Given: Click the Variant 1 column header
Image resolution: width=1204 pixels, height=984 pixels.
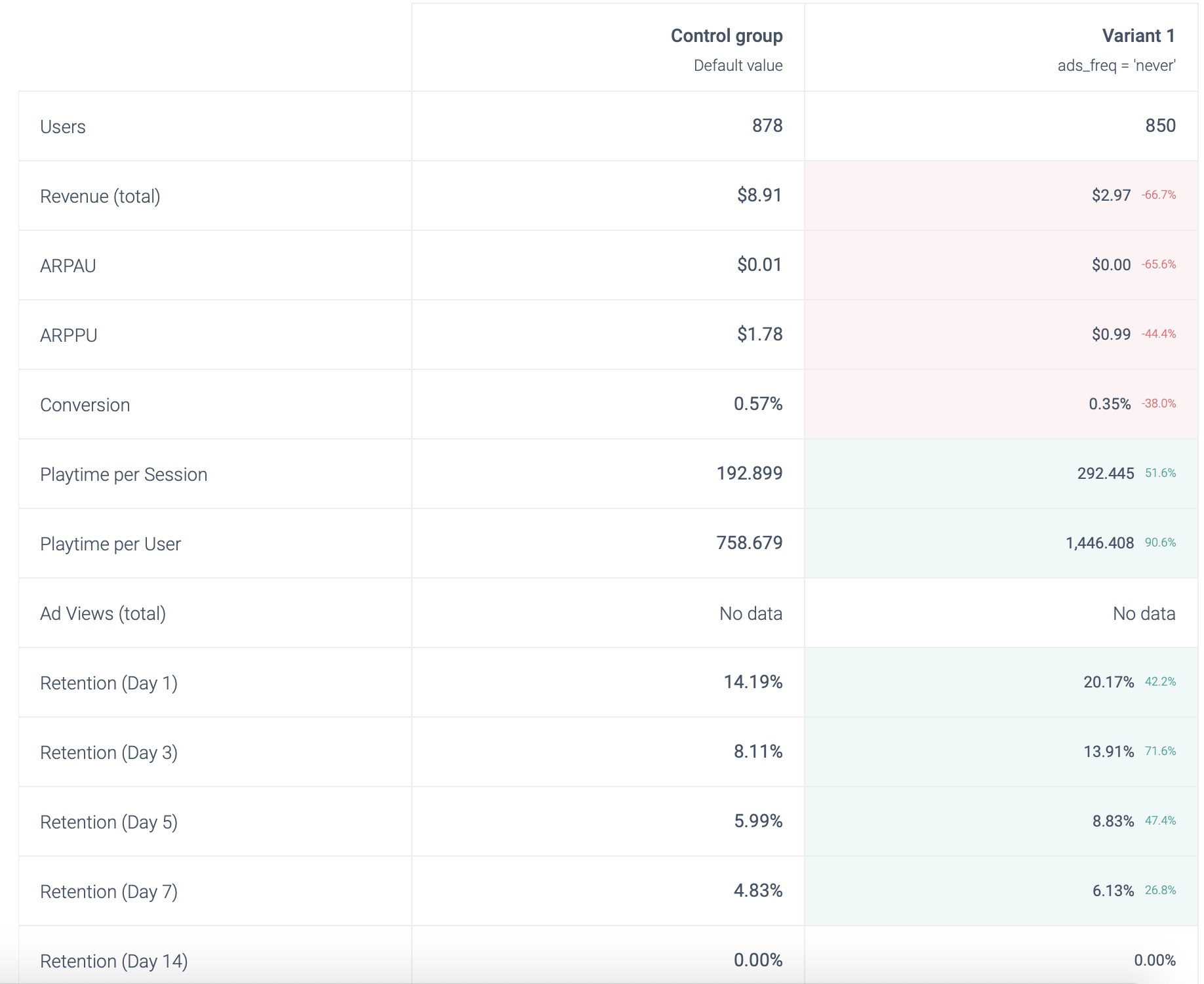Looking at the screenshot, I should [1138, 36].
